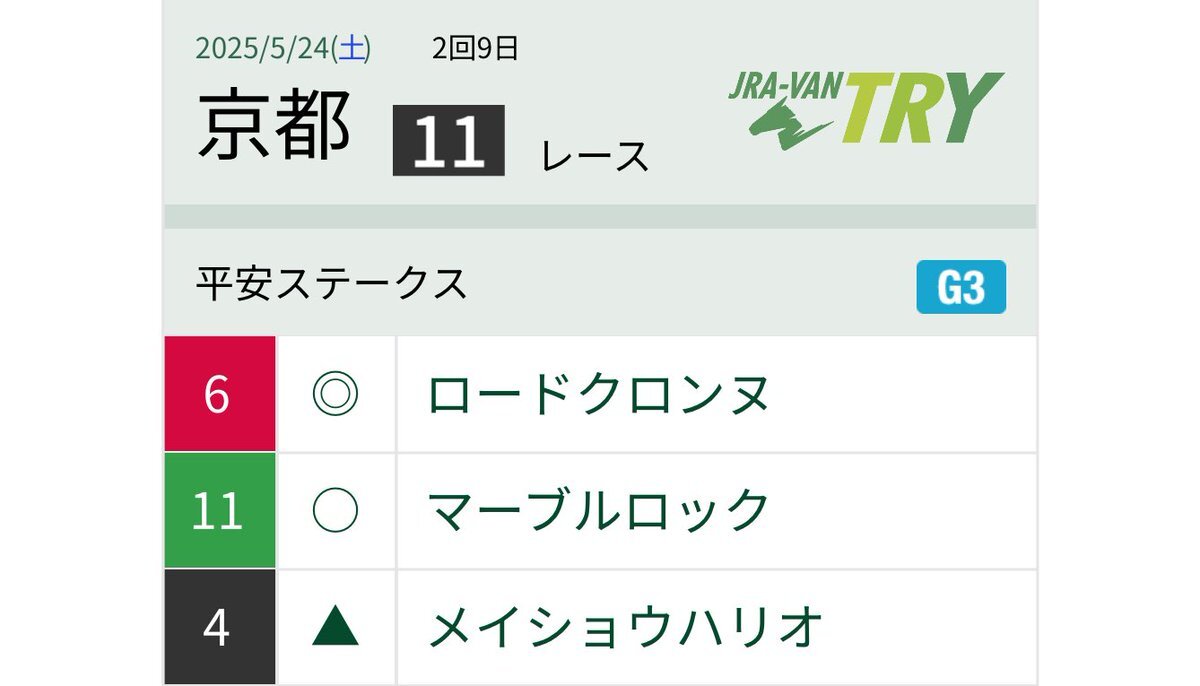Screen dimensions: 1200x686
Task: Click the 2回9日 meeting label
Action: click(476, 48)
